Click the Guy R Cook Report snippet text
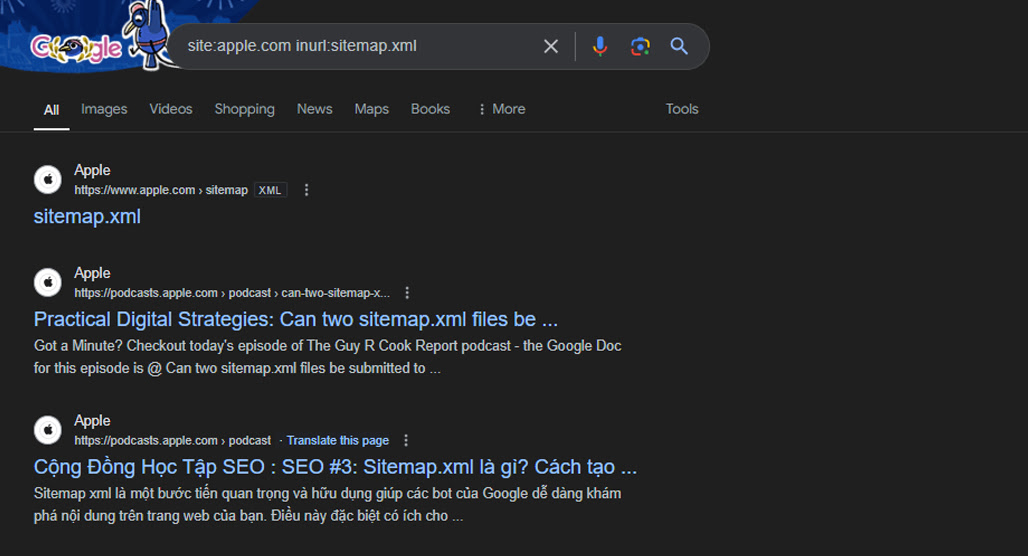Image resolution: width=1028 pixels, height=556 pixels. point(328,357)
